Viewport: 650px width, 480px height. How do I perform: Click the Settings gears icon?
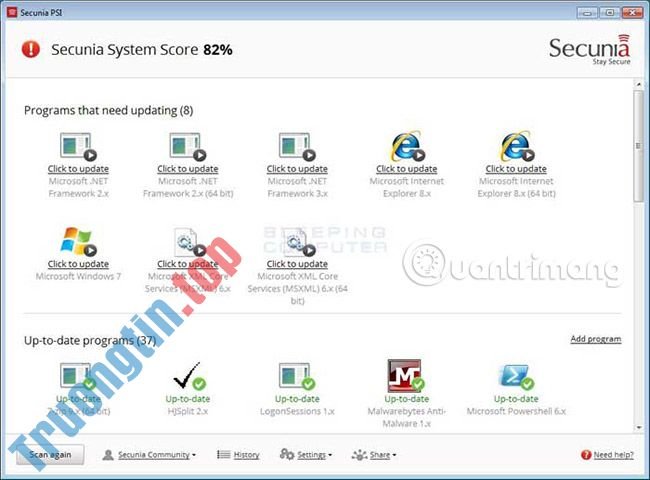tap(286, 454)
